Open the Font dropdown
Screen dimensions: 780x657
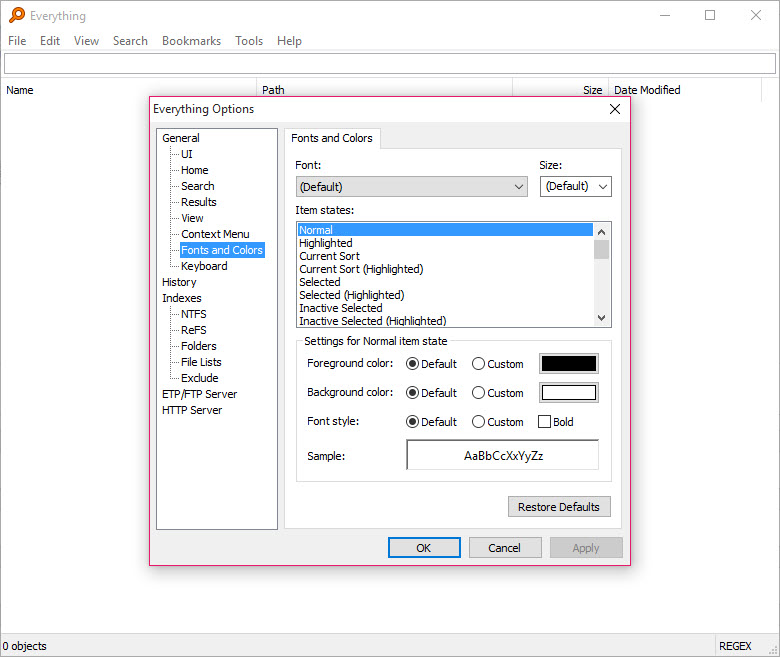411,187
